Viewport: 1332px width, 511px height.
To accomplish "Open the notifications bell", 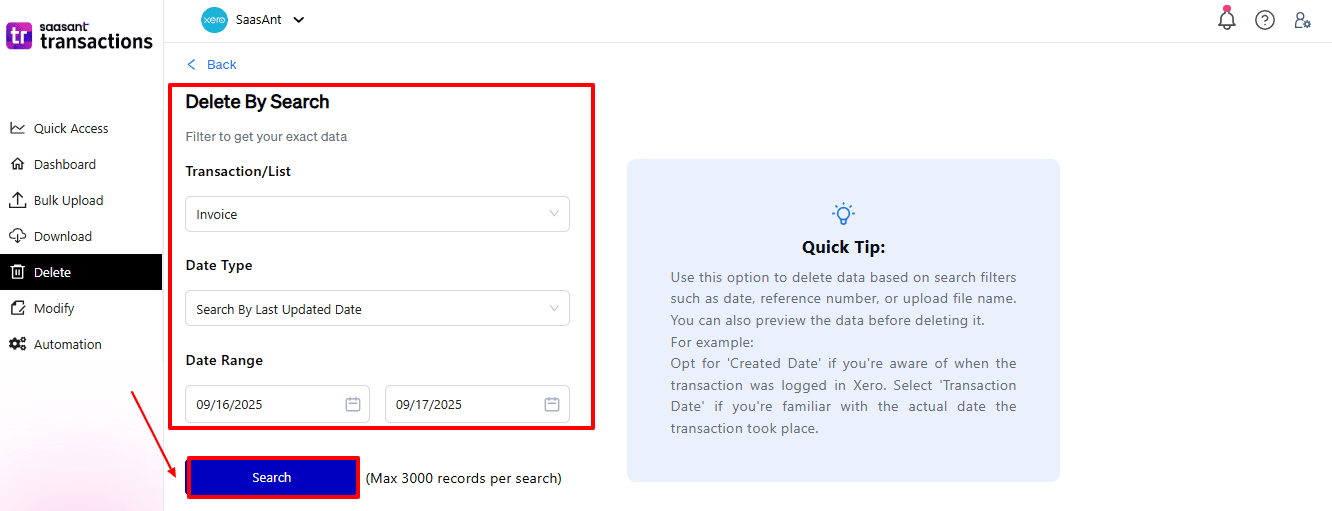I will (x=1227, y=18).
